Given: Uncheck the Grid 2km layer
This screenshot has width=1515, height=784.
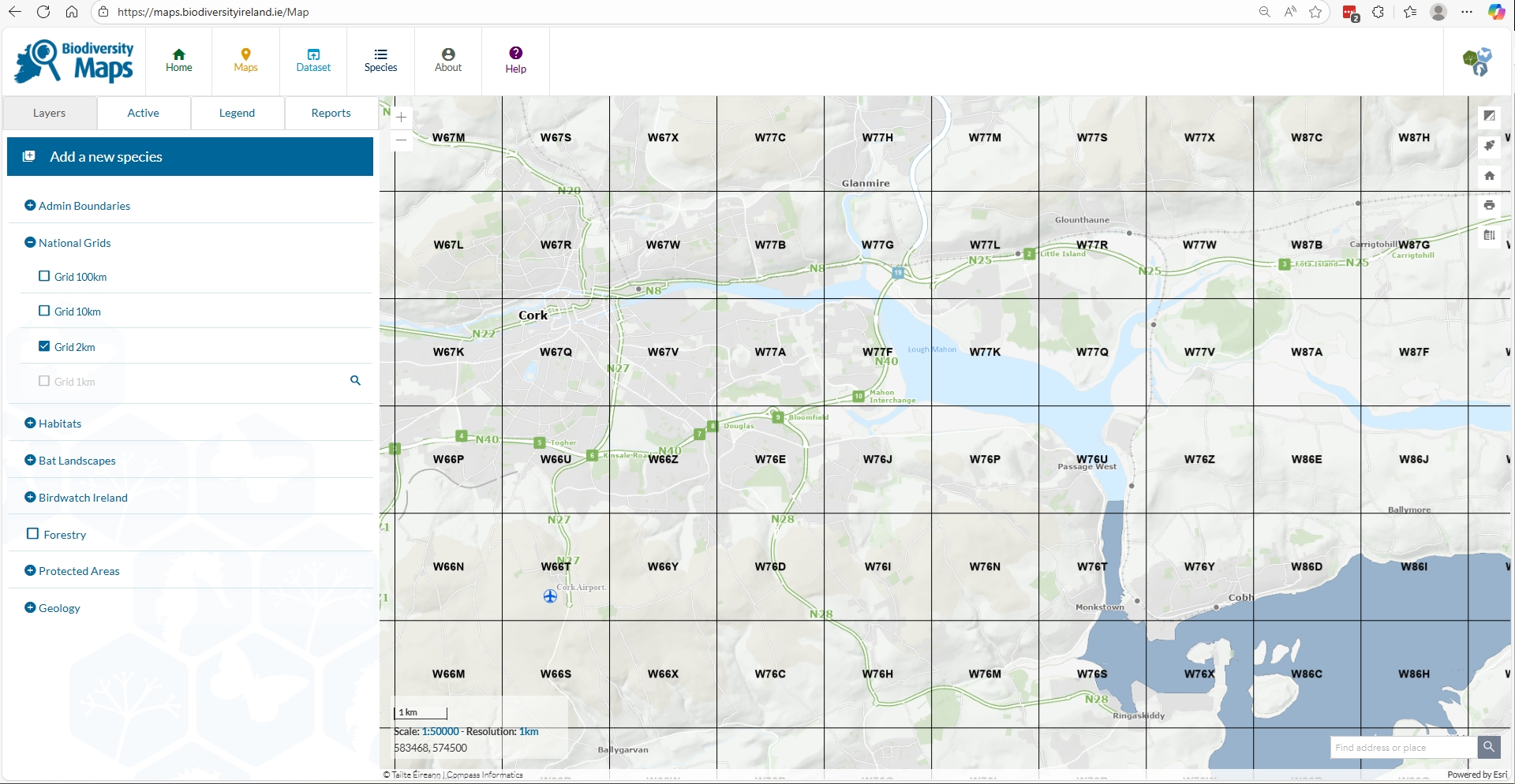Looking at the screenshot, I should [44, 346].
